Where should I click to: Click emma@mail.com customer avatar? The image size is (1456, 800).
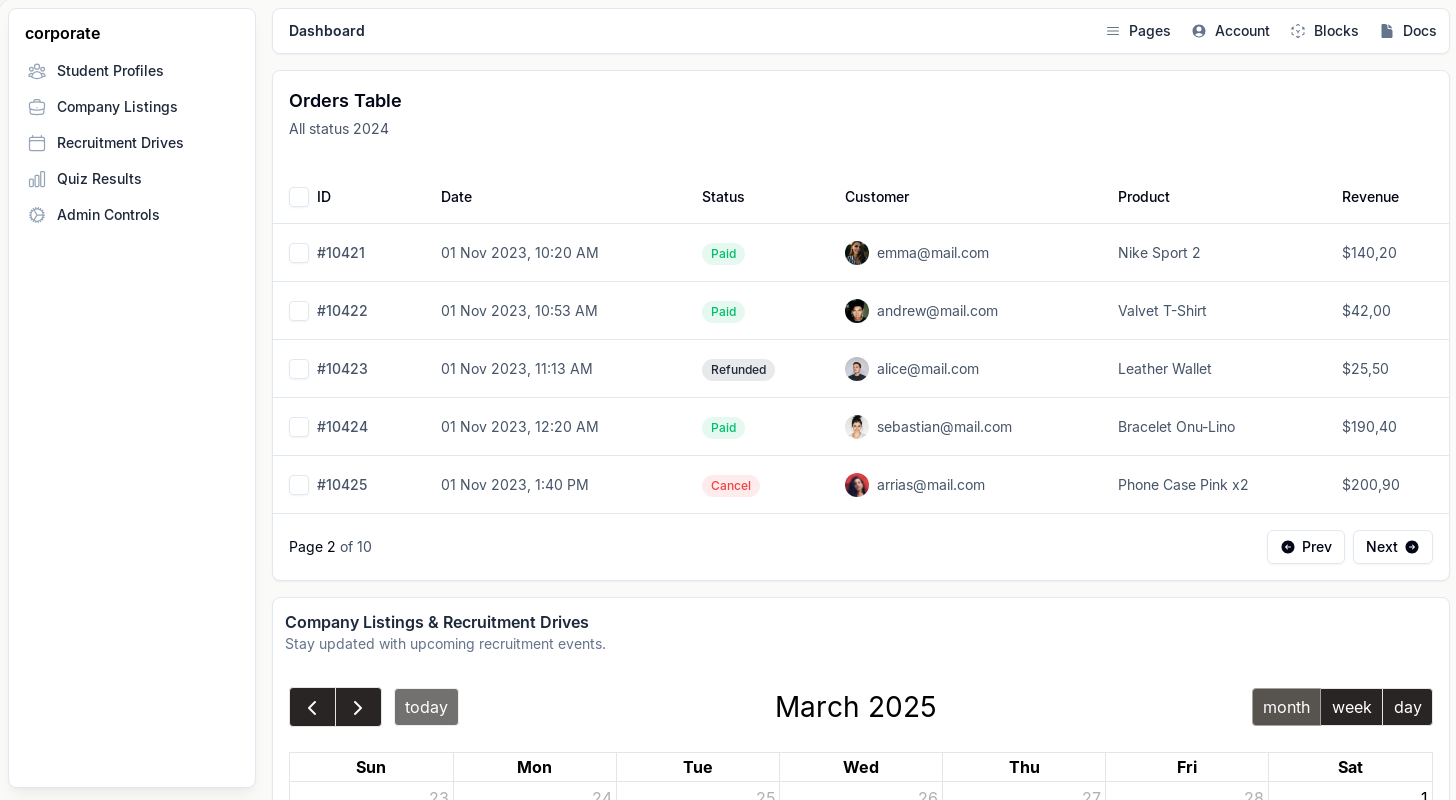click(857, 253)
